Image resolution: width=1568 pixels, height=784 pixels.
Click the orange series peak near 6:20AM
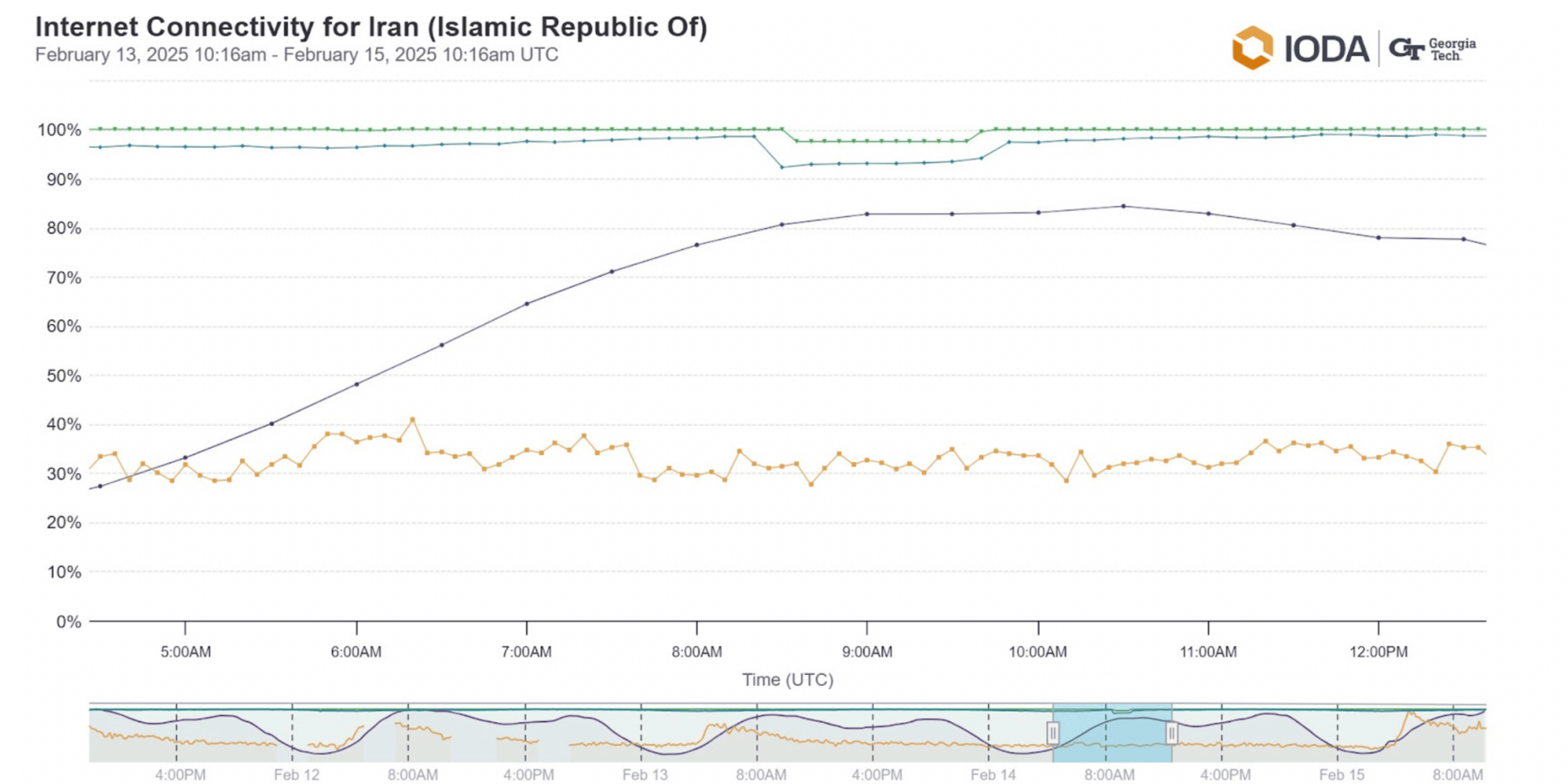[x=413, y=419]
